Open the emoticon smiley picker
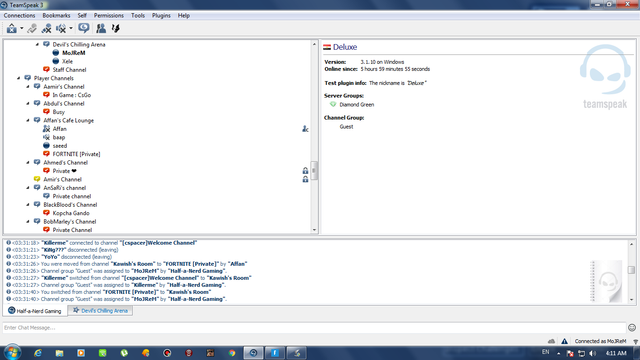This screenshot has height=360, width=640. (x=632, y=327)
